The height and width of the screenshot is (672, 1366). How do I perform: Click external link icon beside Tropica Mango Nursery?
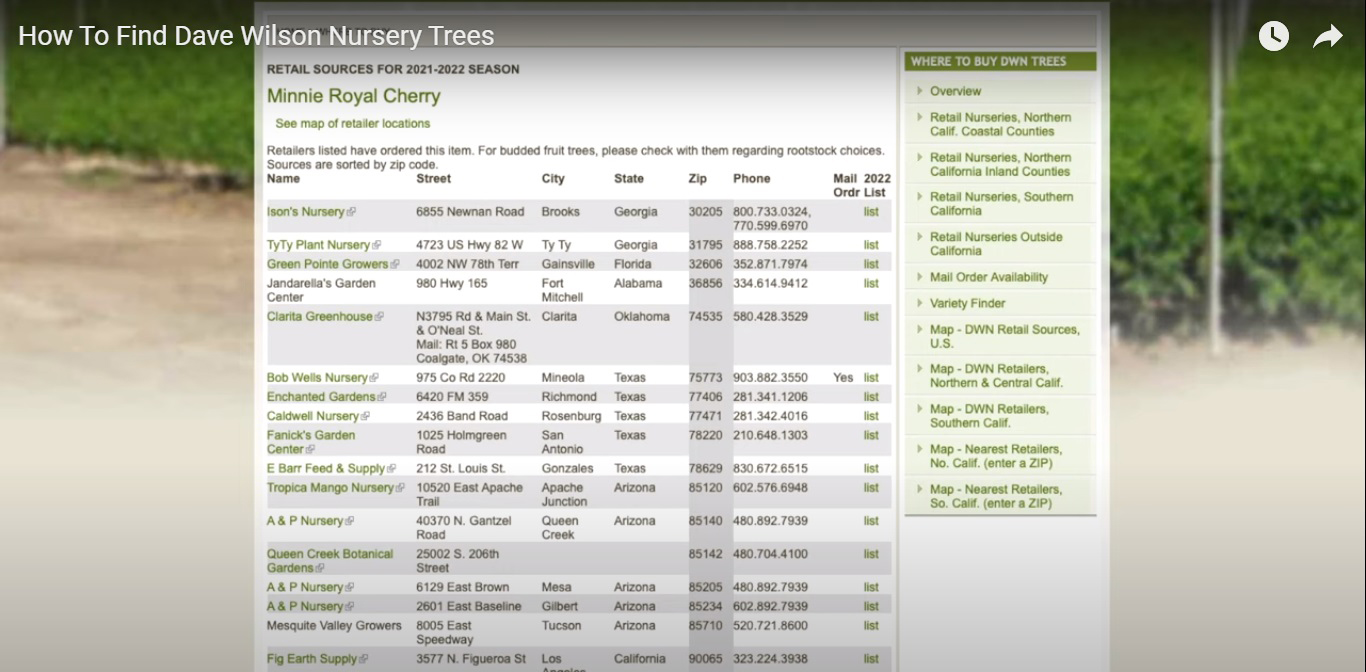point(400,488)
